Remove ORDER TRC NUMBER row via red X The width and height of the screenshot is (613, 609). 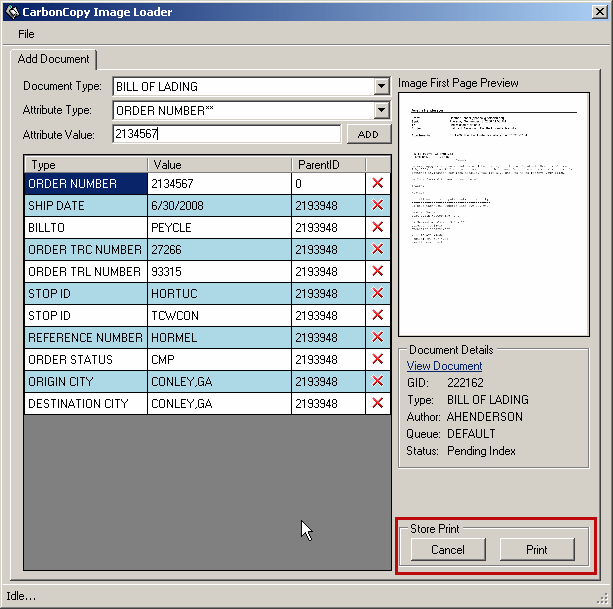(377, 250)
